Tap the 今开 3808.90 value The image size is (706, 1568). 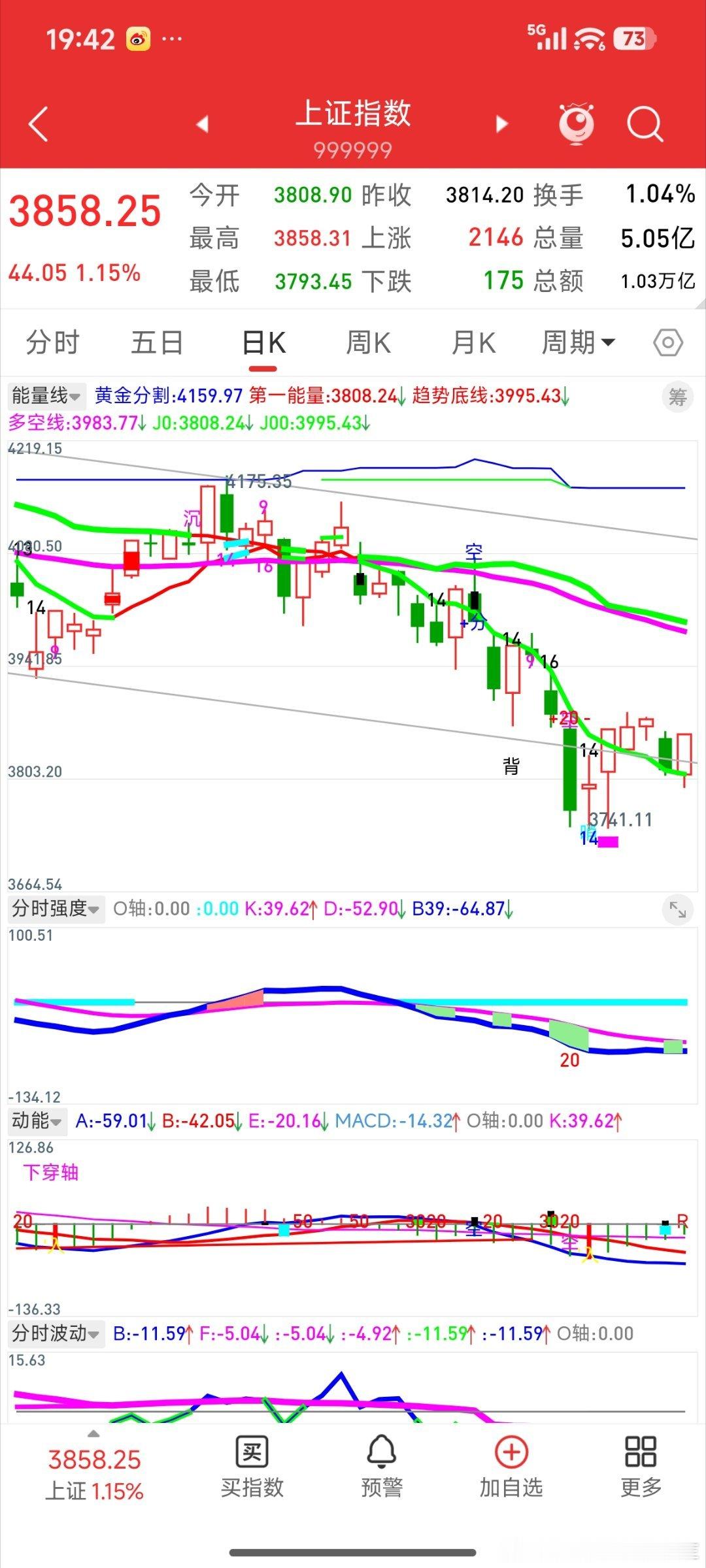click(x=313, y=195)
